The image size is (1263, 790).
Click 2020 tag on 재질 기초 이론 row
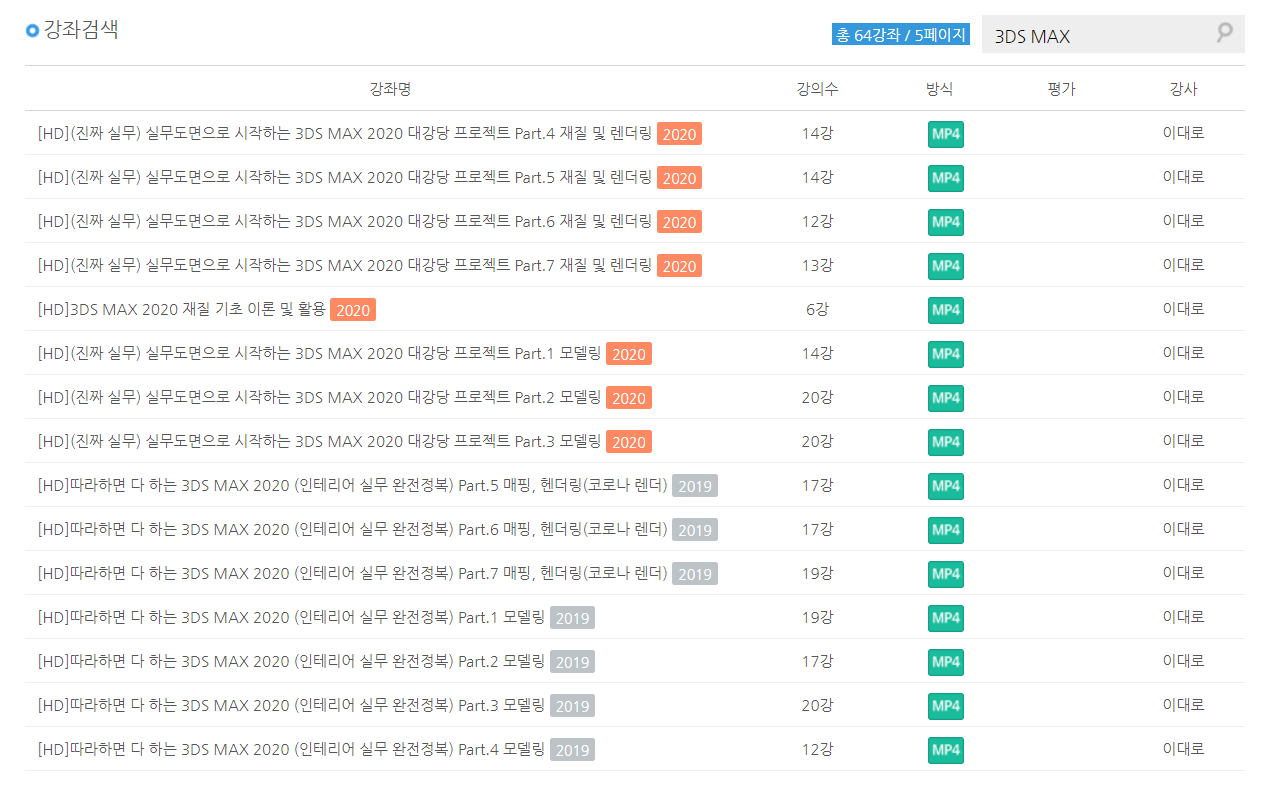tap(353, 310)
